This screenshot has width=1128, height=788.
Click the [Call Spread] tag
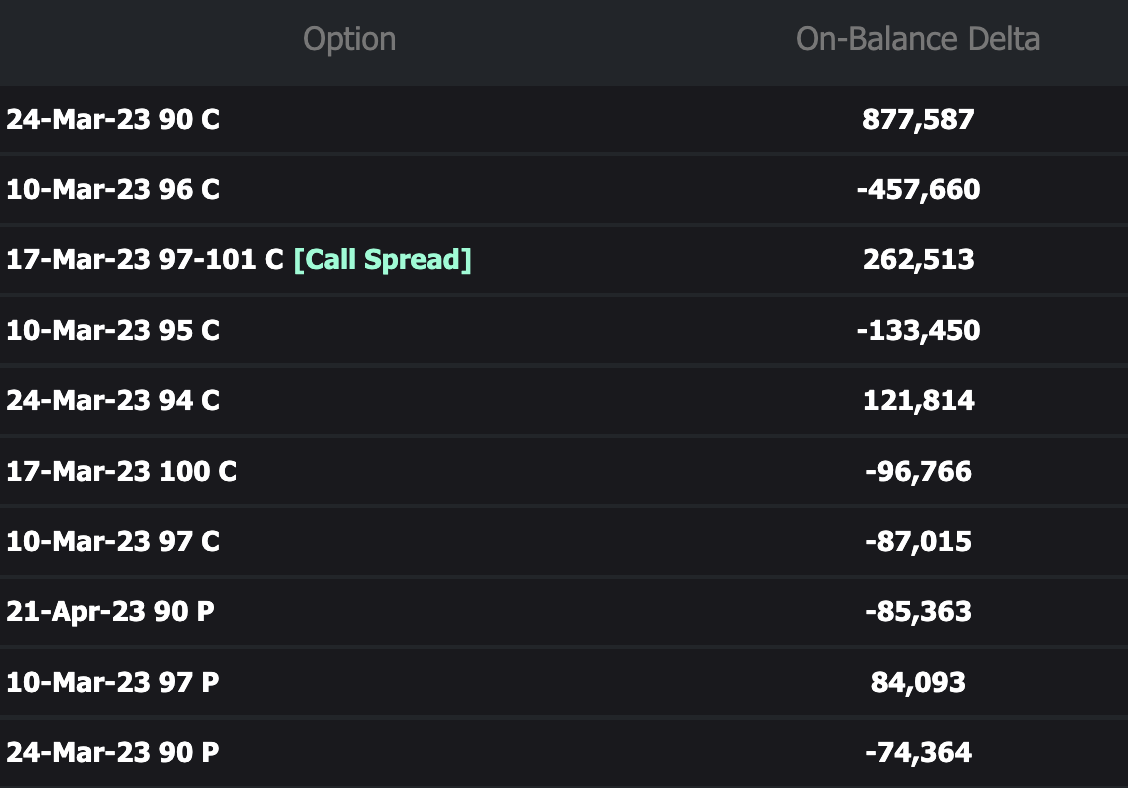click(383, 260)
